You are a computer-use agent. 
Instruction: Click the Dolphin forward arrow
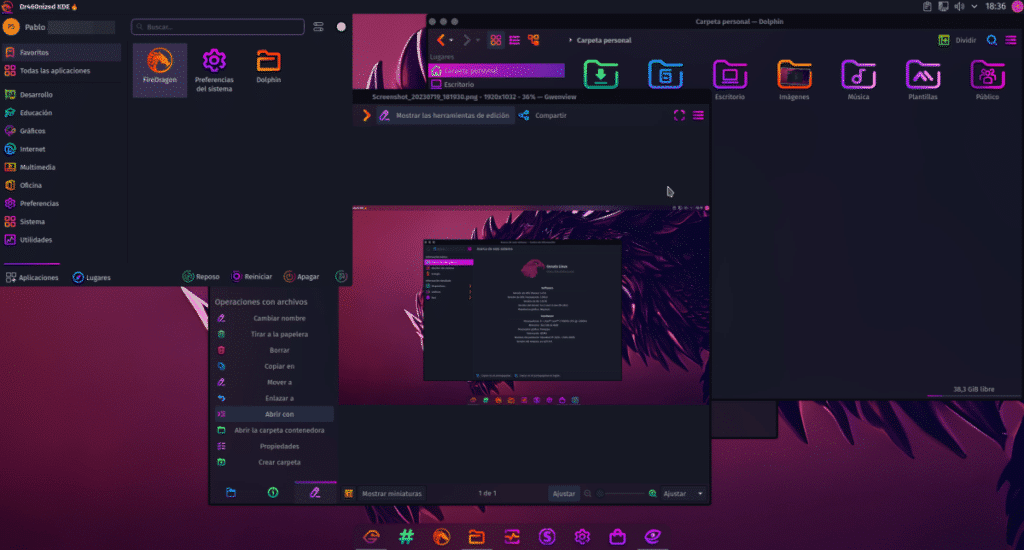pos(466,40)
